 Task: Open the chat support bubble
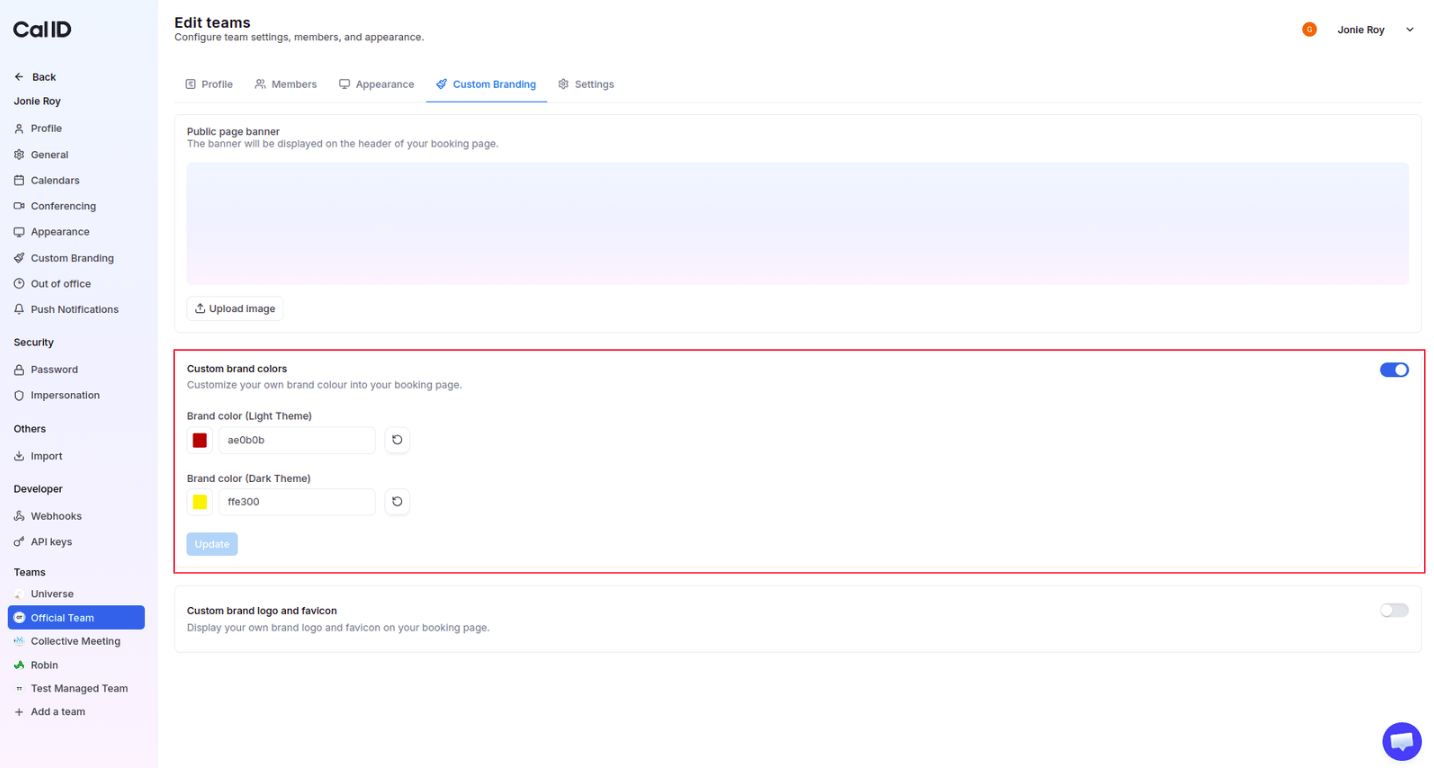[x=1402, y=742]
